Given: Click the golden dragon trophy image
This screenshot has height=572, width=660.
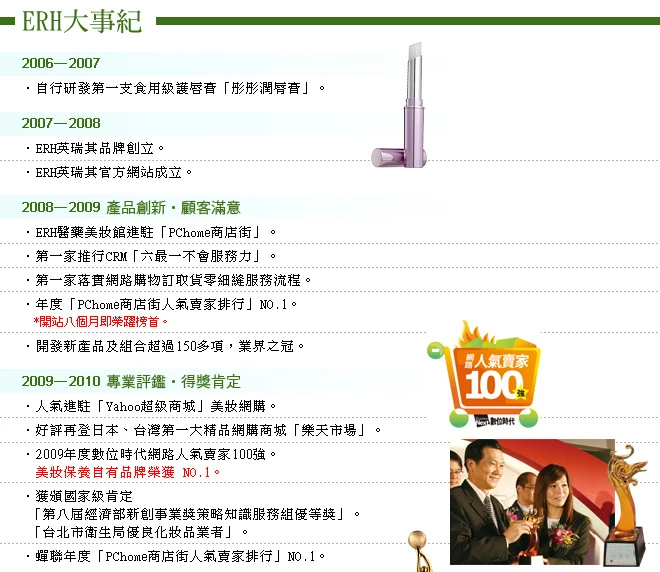Looking at the screenshot, I should (626, 505).
